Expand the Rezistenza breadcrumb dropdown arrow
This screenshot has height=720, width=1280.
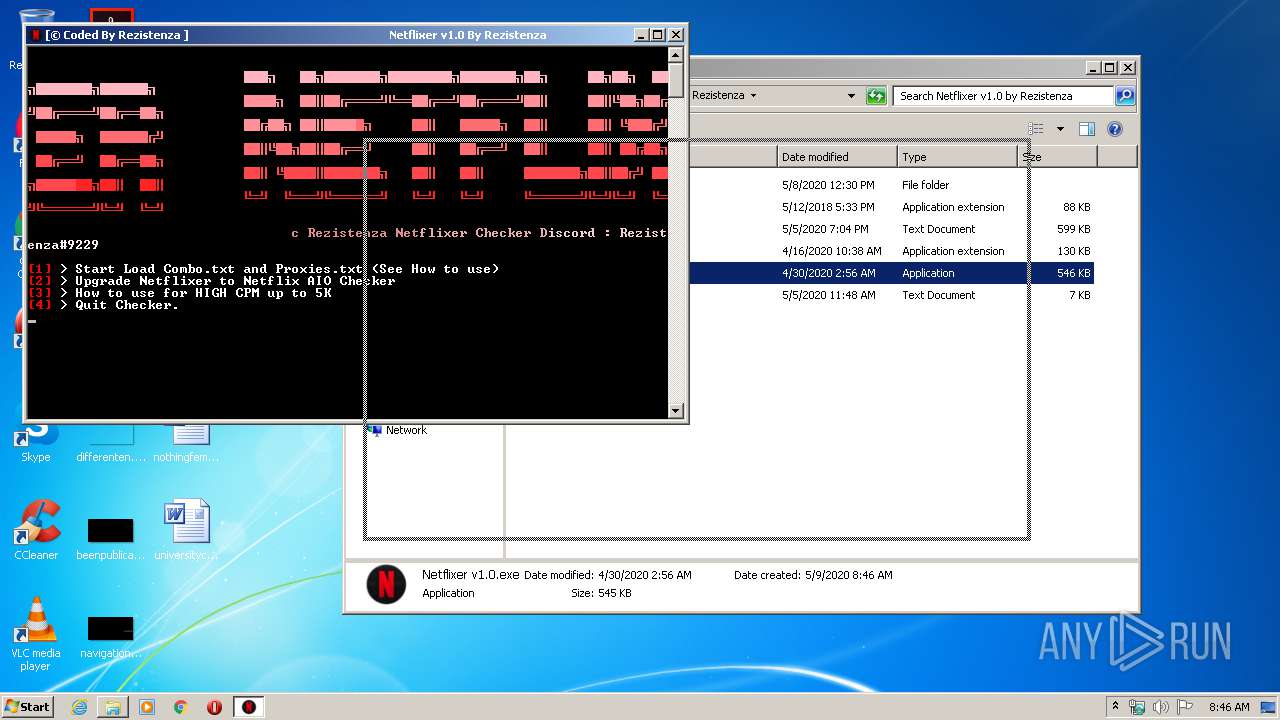(x=753, y=96)
